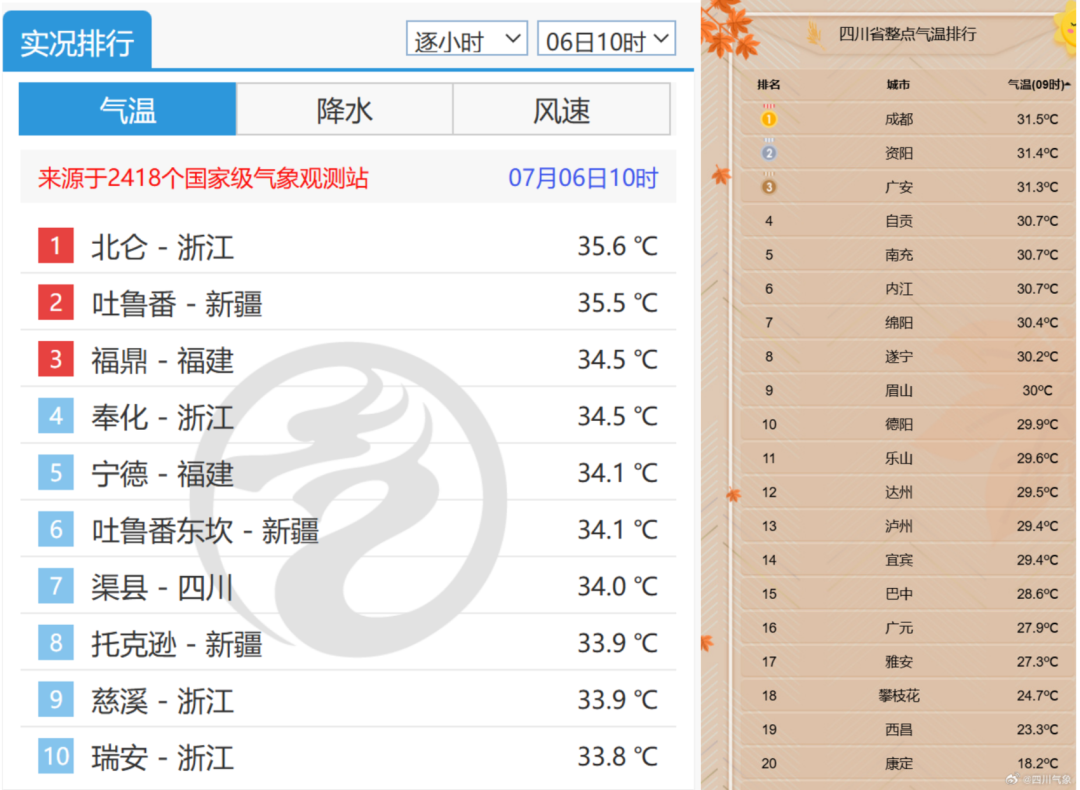Click the gold medal icon beside 成都

click(x=769, y=117)
